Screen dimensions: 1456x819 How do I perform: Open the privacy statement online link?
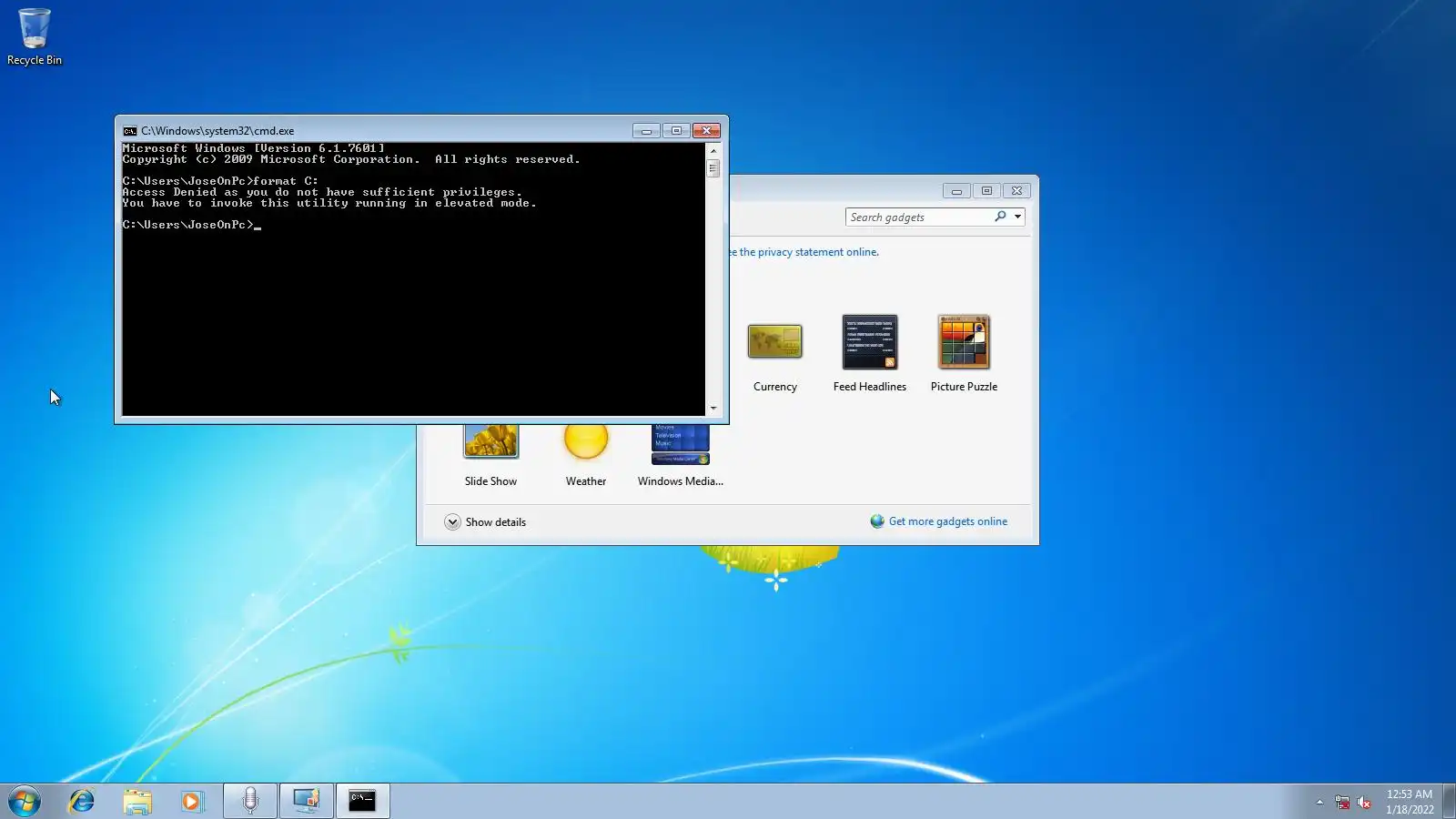click(804, 252)
